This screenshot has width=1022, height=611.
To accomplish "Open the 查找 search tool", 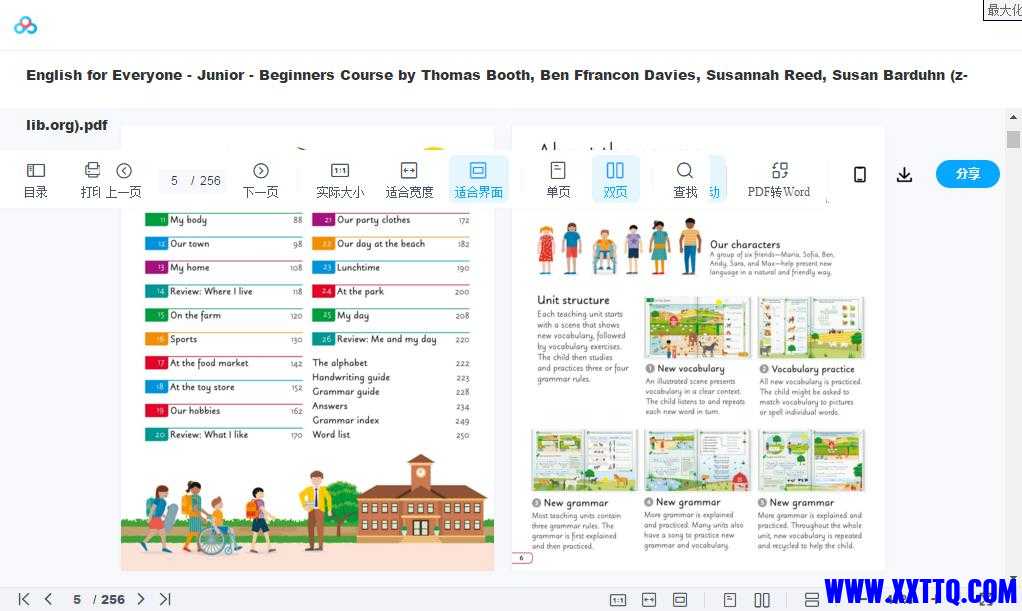I will click(x=684, y=180).
